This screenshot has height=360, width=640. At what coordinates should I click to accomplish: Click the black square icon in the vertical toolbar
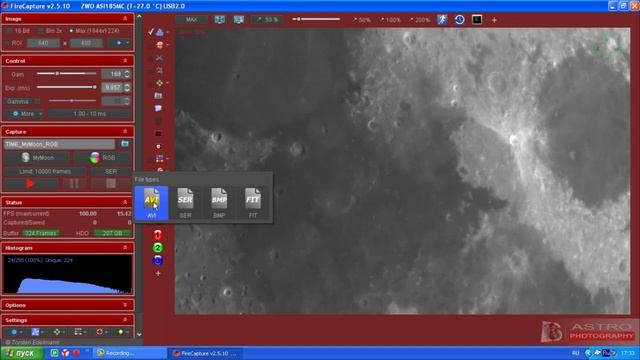[158, 133]
